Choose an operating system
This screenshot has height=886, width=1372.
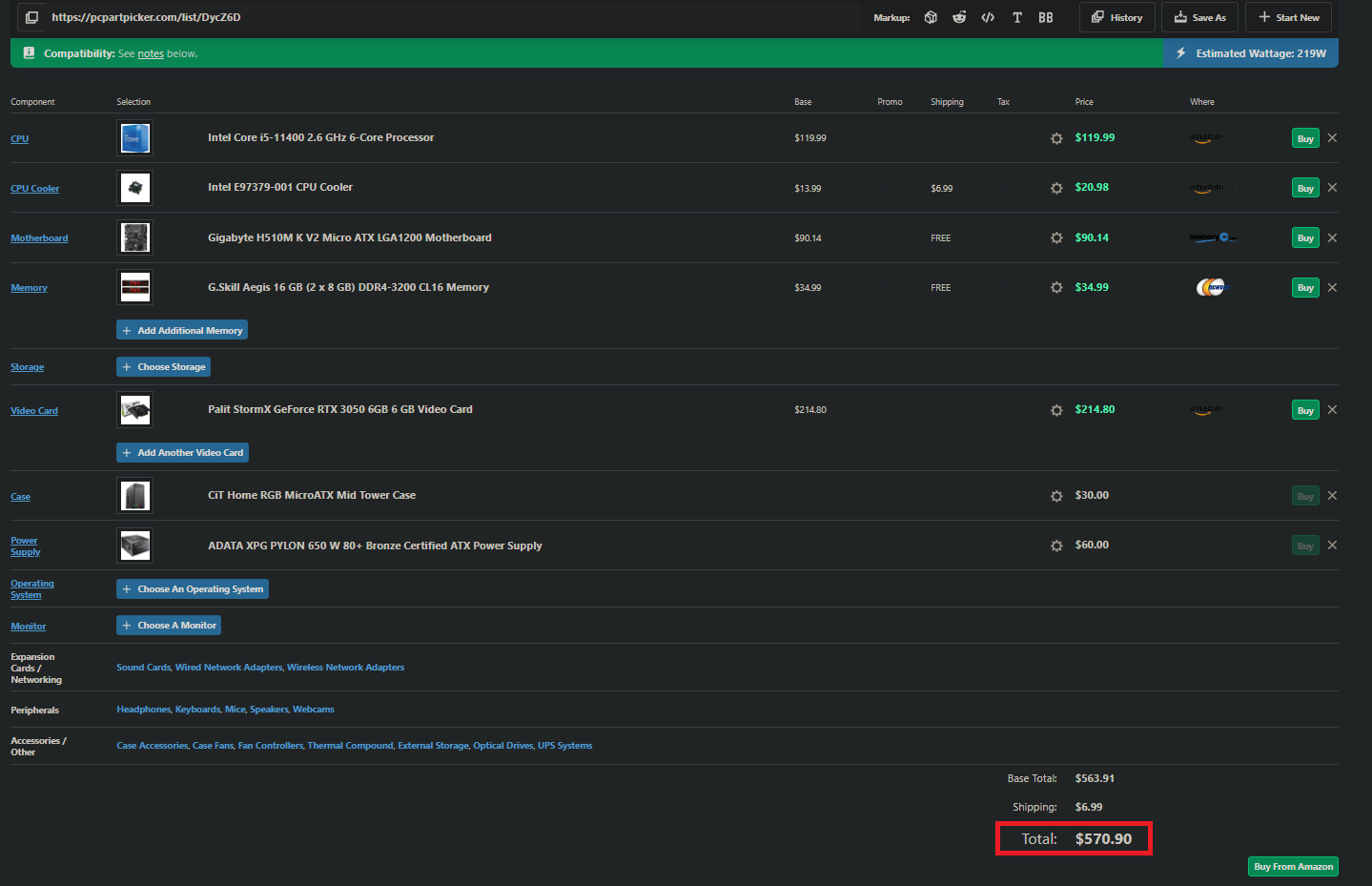192,589
